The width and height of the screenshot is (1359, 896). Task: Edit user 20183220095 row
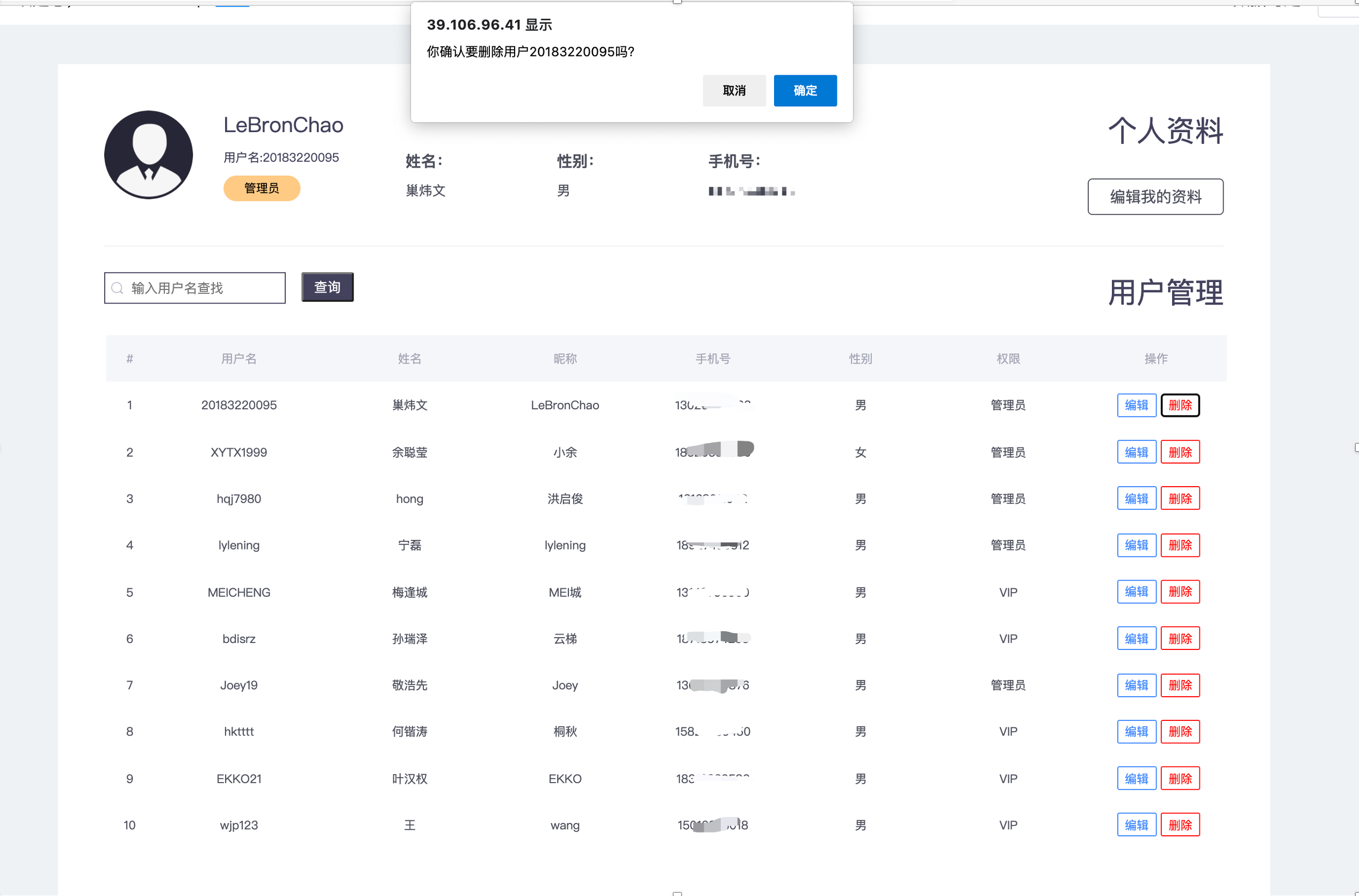pos(1136,405)
